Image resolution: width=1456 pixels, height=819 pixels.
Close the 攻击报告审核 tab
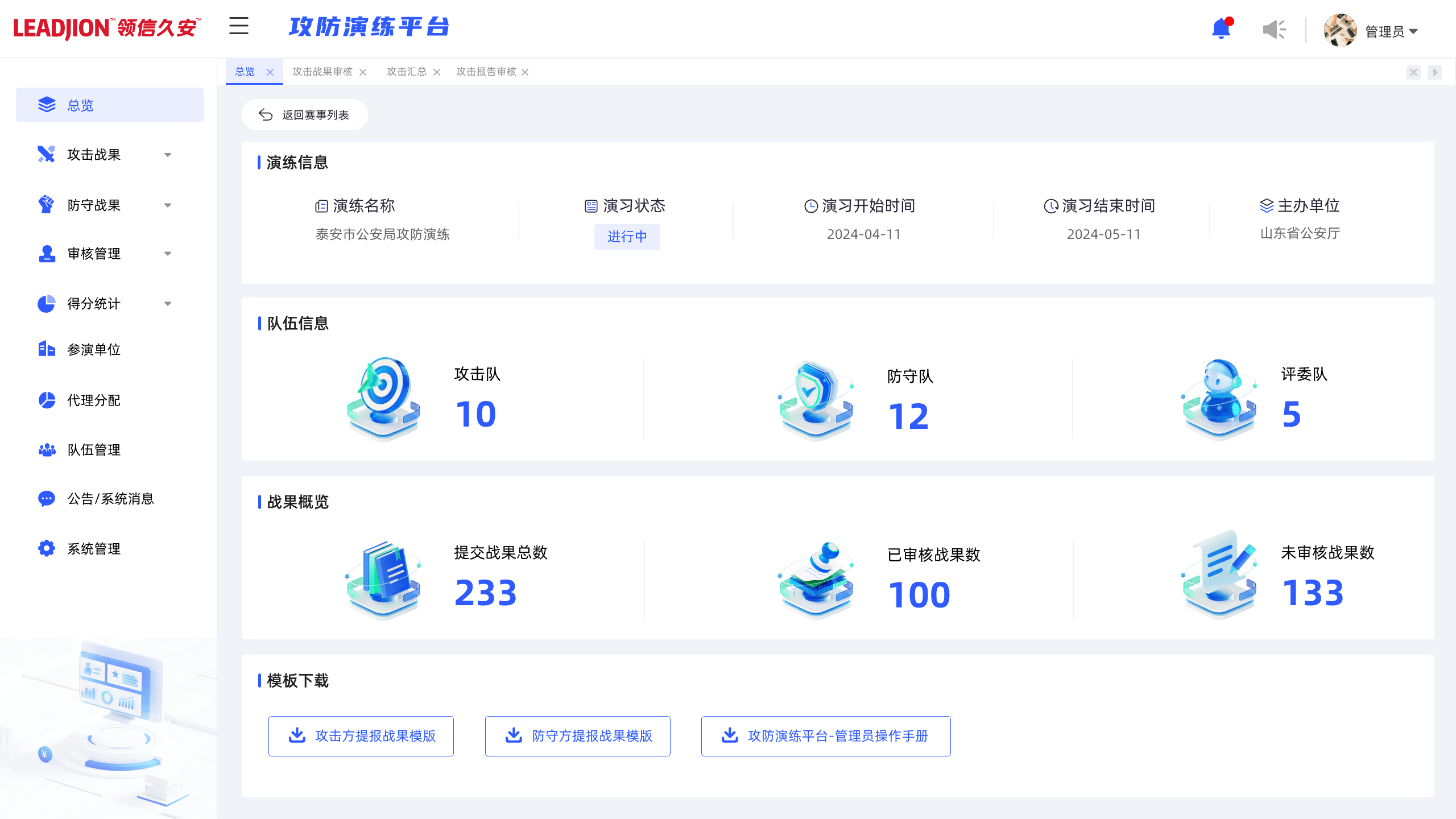[525, 72]
